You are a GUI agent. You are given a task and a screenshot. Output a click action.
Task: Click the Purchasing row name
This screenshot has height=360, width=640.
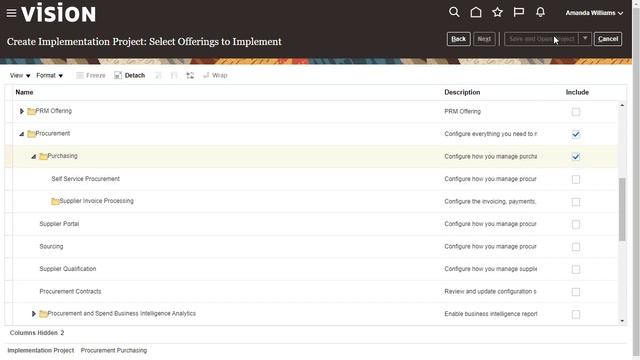pyautogui.click(x=62, y=156)
